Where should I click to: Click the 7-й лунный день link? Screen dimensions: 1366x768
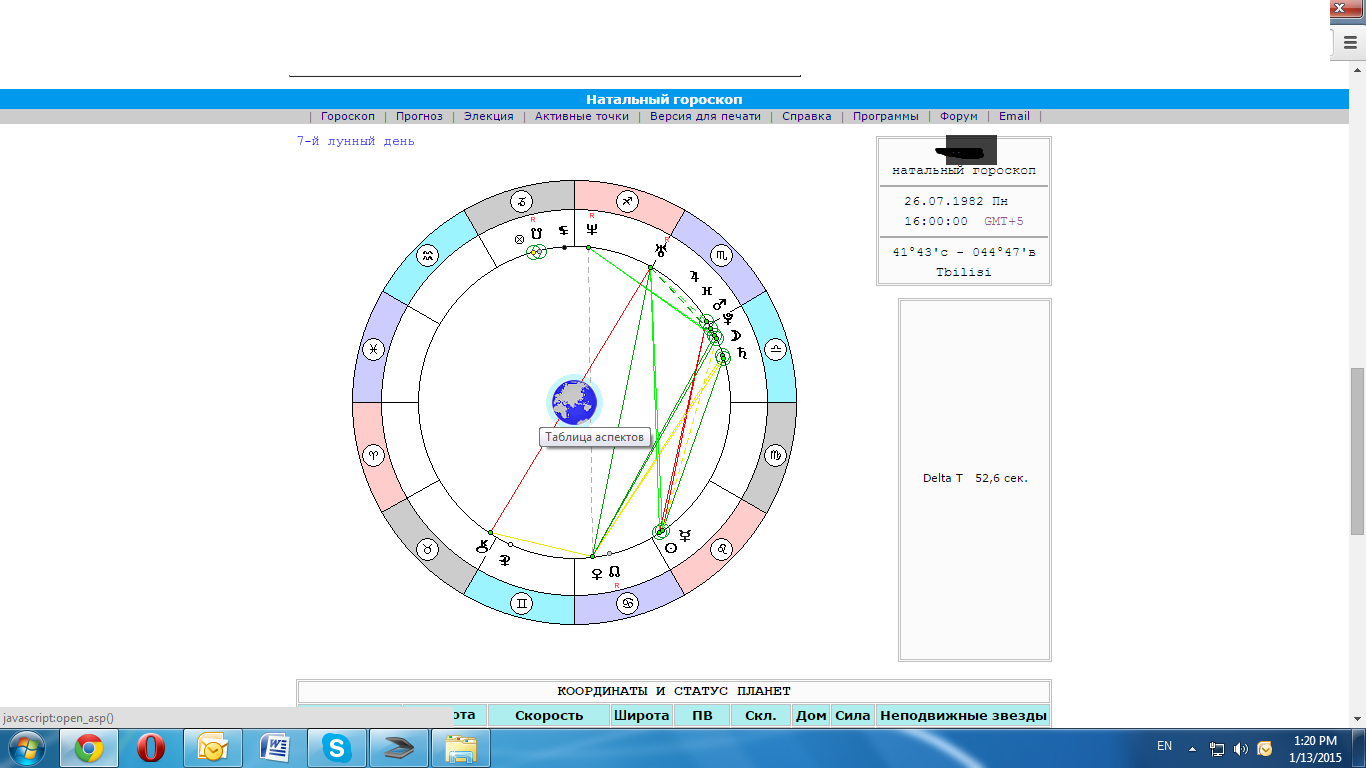pyautogui.click(x=356, y=141)
